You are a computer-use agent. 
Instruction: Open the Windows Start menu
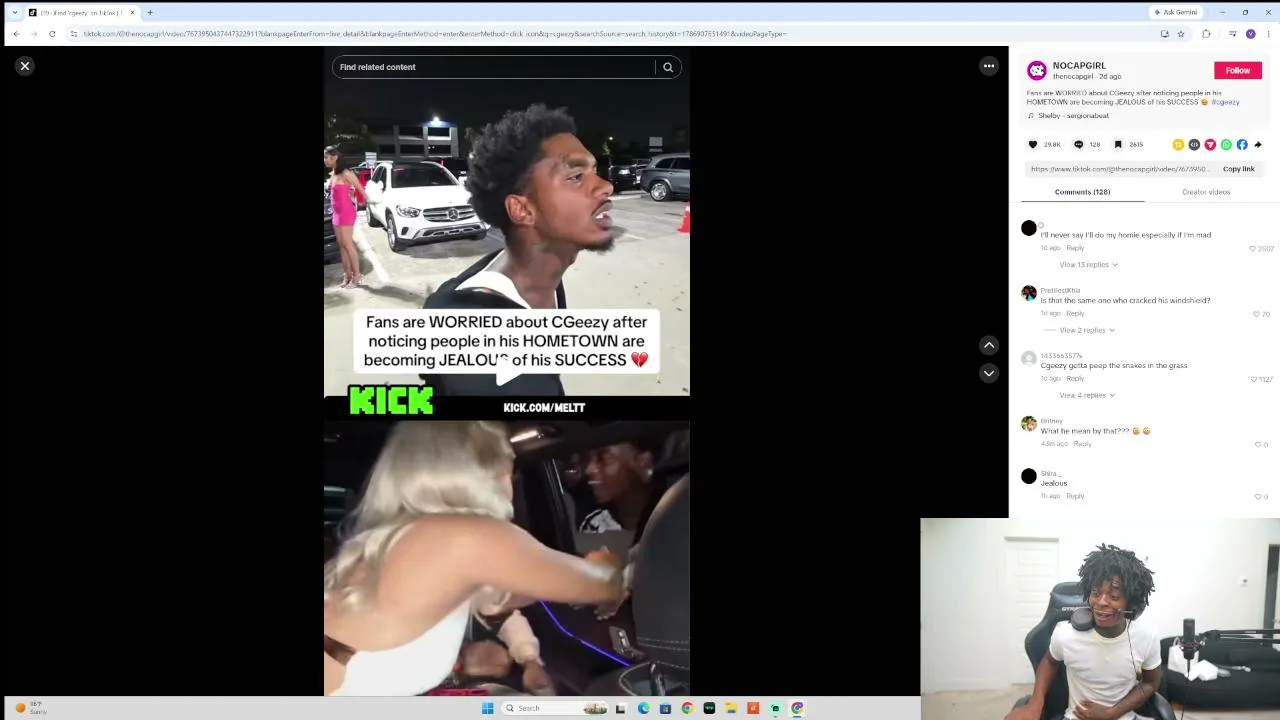pyautogui.click(x=487, y=708)
